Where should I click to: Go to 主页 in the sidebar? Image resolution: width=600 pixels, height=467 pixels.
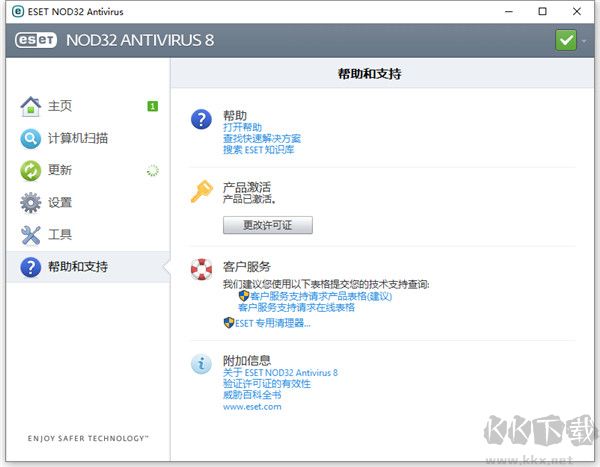pyautogui.click(x=60, y=106)
